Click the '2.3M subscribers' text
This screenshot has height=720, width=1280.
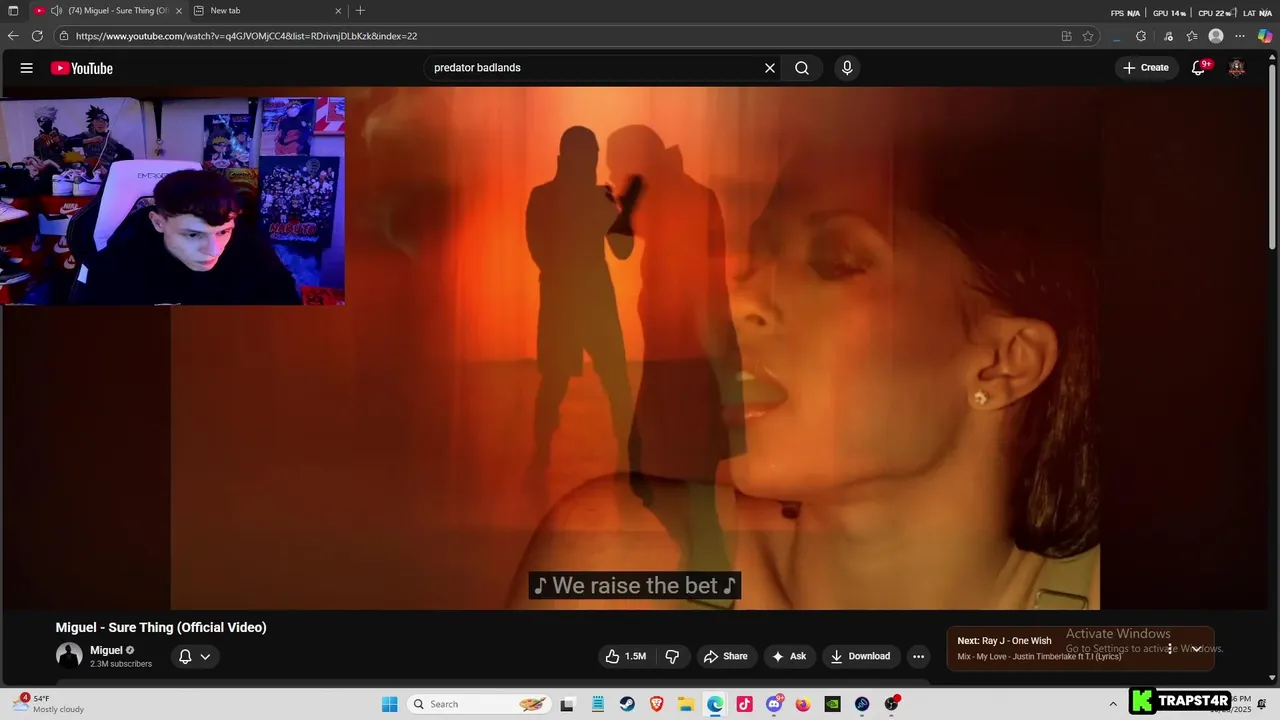[121, 664]
